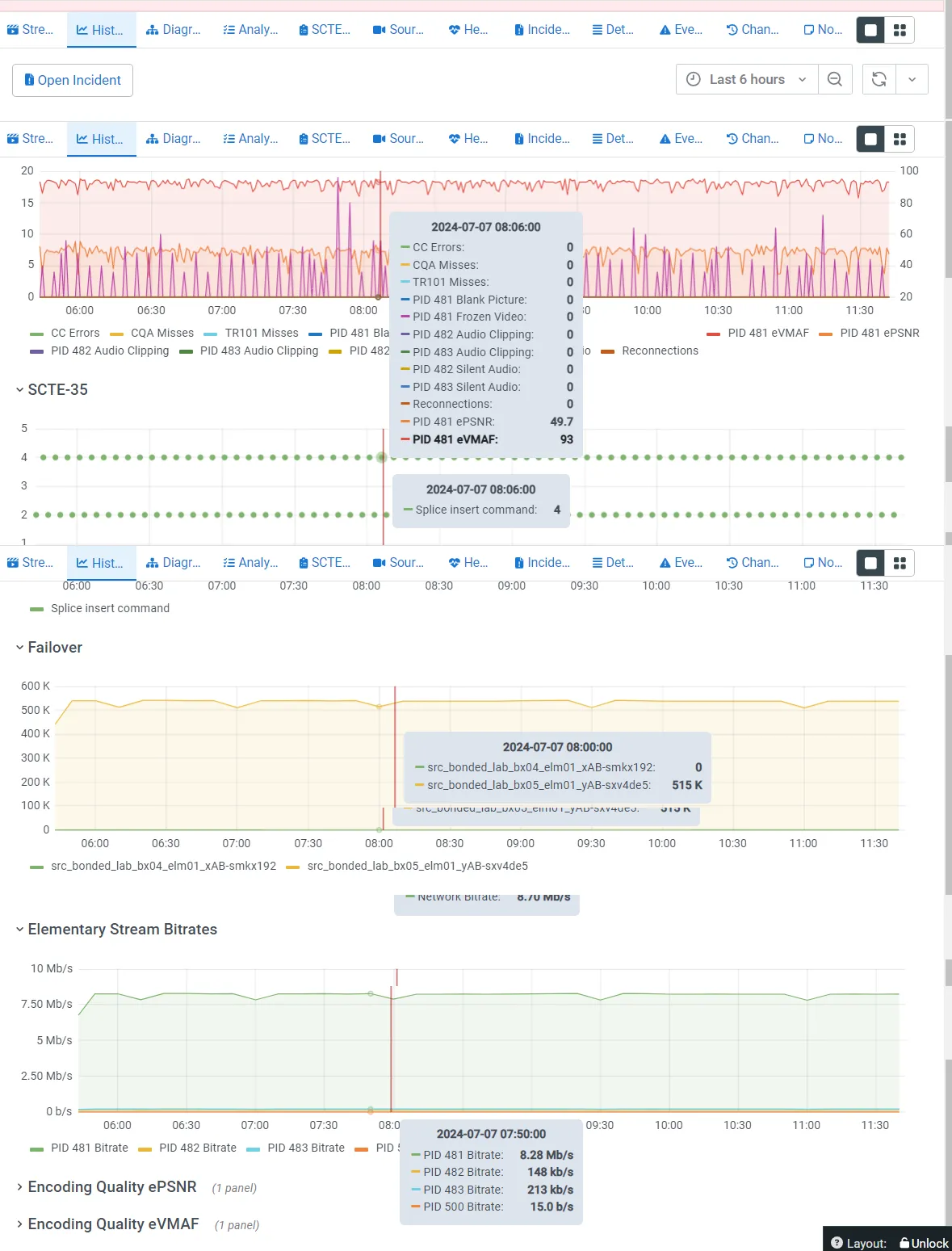Click the Source camera icon in the topmost tab bar
Viewport: 952px width, 1251px height.
pyautogui.click(x=380, y=30)
